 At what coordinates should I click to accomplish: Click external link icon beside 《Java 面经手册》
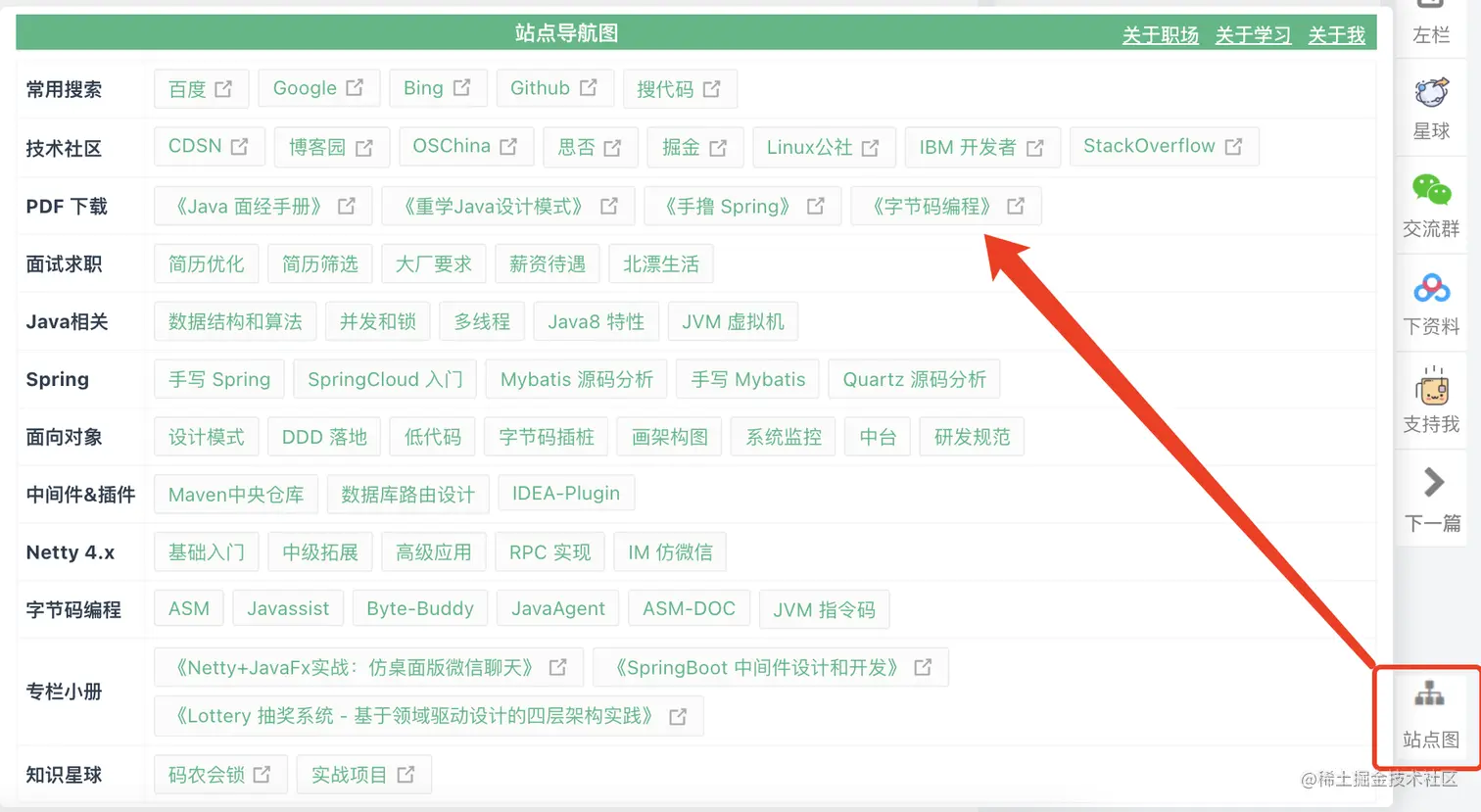(346, 206)
